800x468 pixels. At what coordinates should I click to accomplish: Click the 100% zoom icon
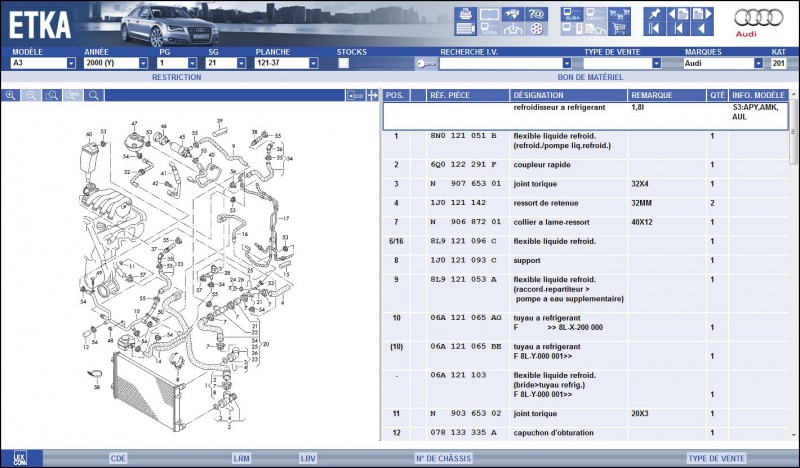point(73,95)
